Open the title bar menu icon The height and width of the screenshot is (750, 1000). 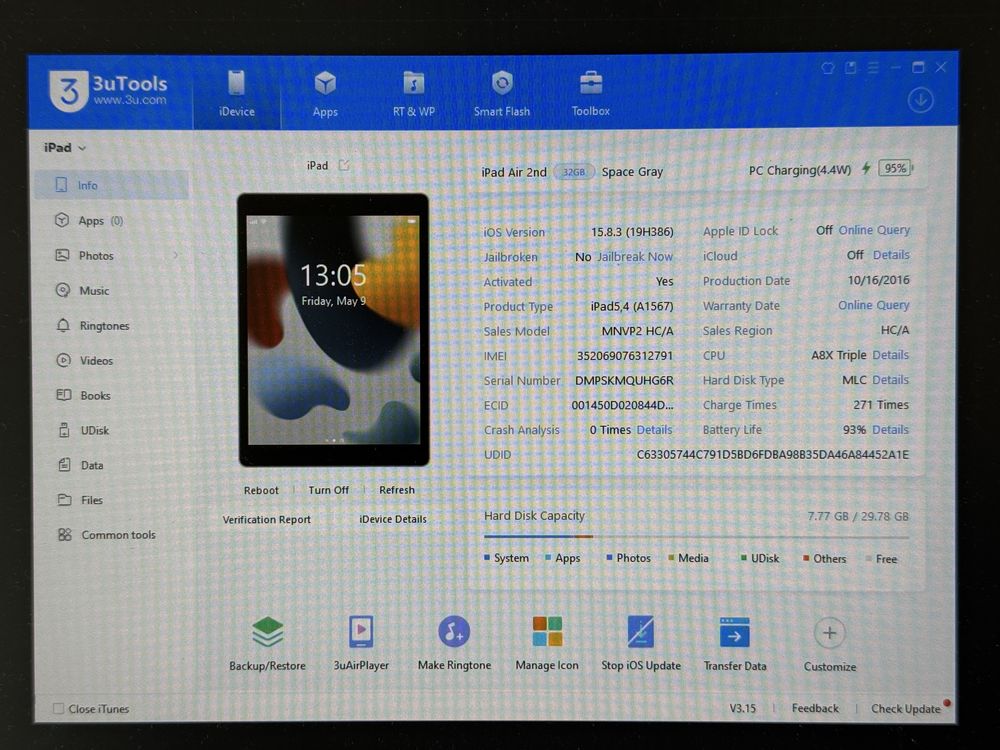[873, 68]
